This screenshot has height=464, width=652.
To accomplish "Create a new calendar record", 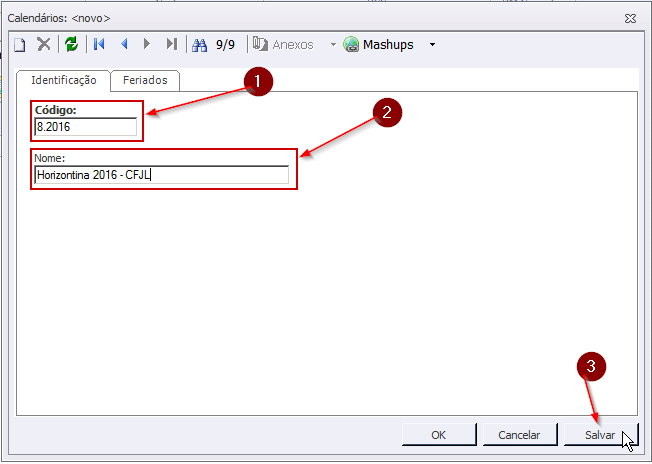I will coord(19,45).
